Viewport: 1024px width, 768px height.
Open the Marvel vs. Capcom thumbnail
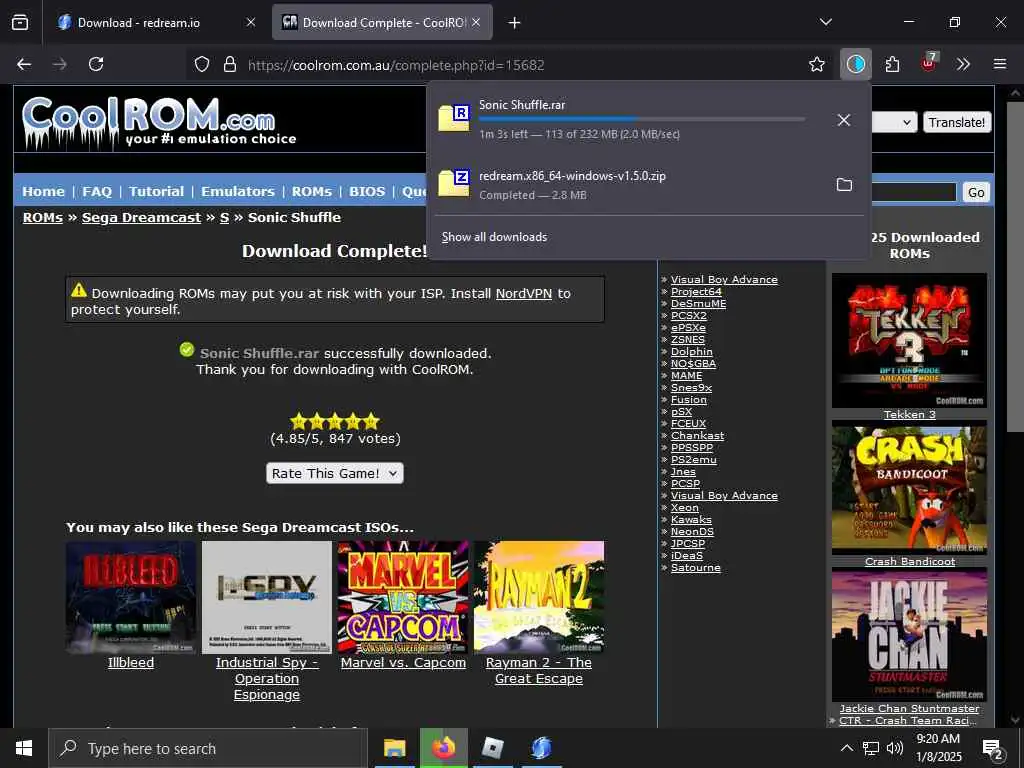coord(403,597)
